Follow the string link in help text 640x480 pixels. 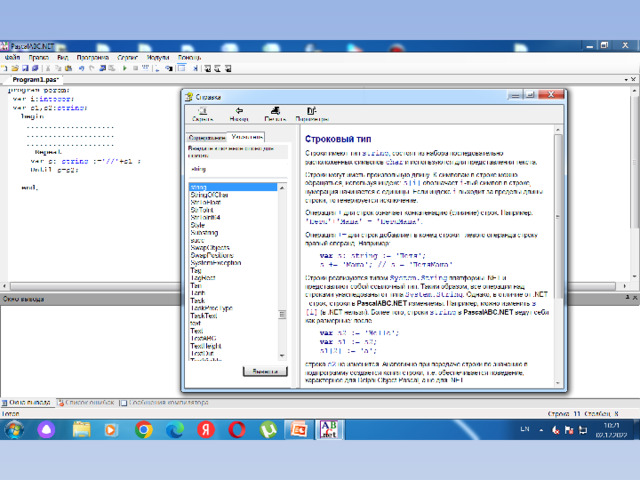pyautogui.click(x=376, y=153)
